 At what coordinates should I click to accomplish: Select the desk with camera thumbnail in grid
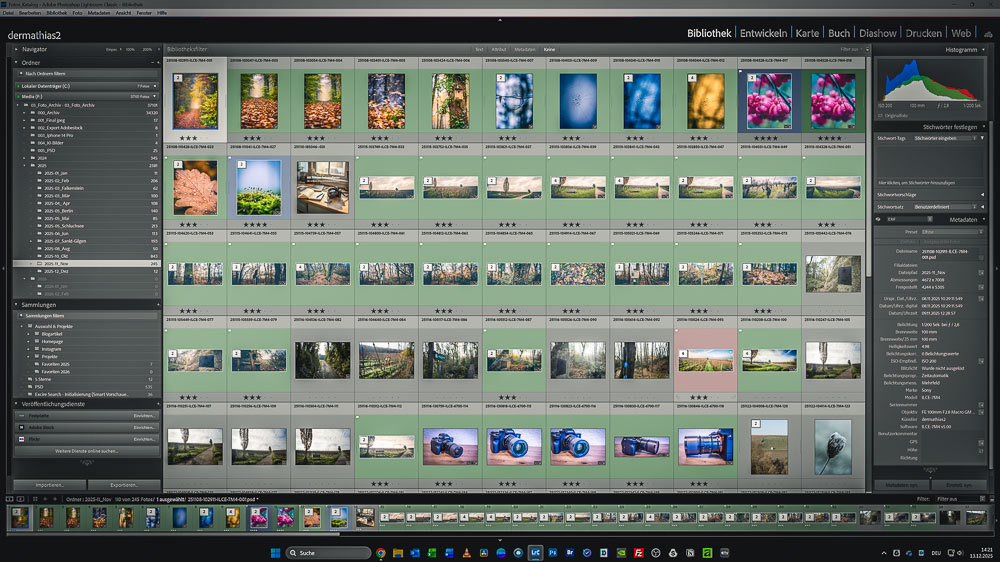click(x=323, y=187)
